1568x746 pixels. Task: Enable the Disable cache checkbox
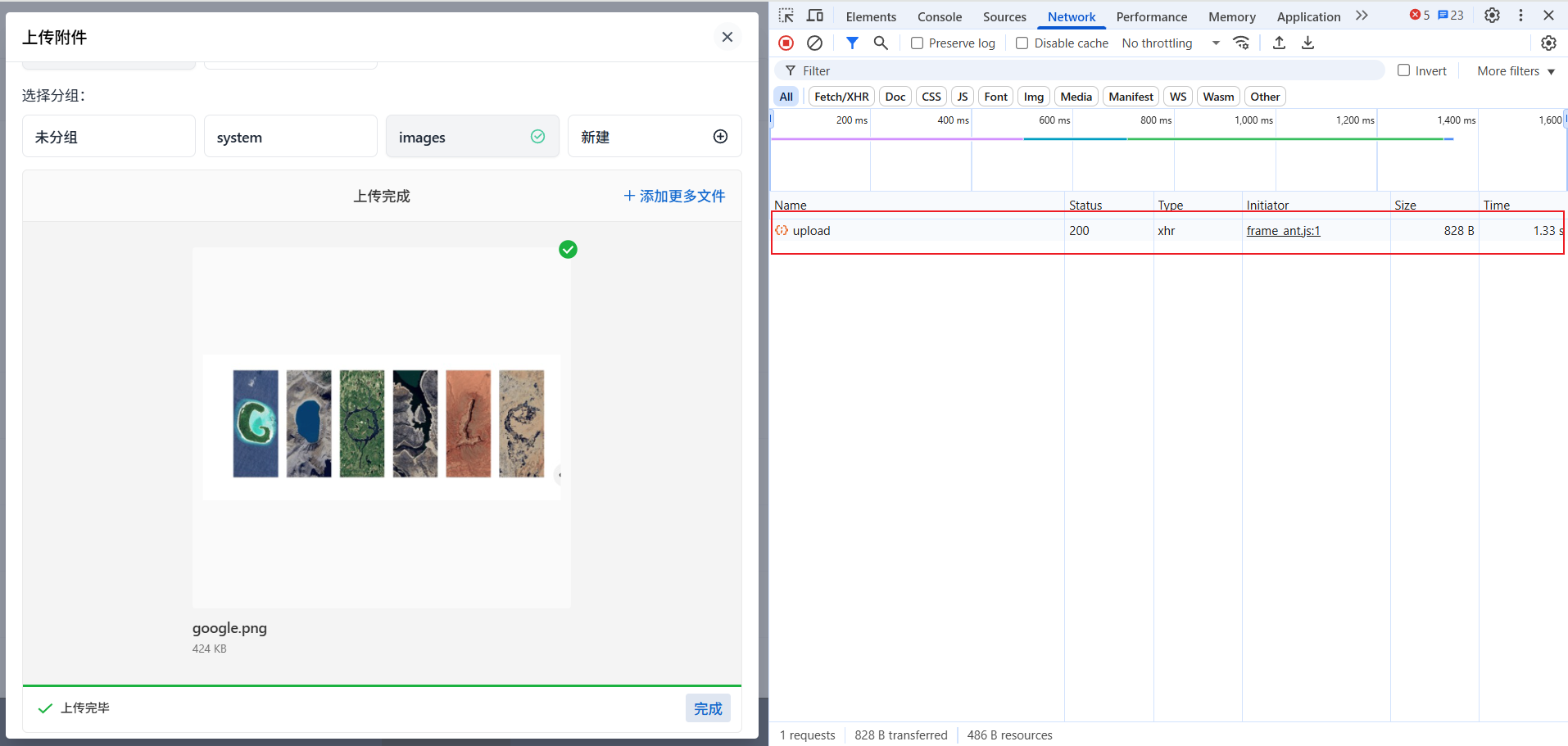click(x=1022, y=43)
